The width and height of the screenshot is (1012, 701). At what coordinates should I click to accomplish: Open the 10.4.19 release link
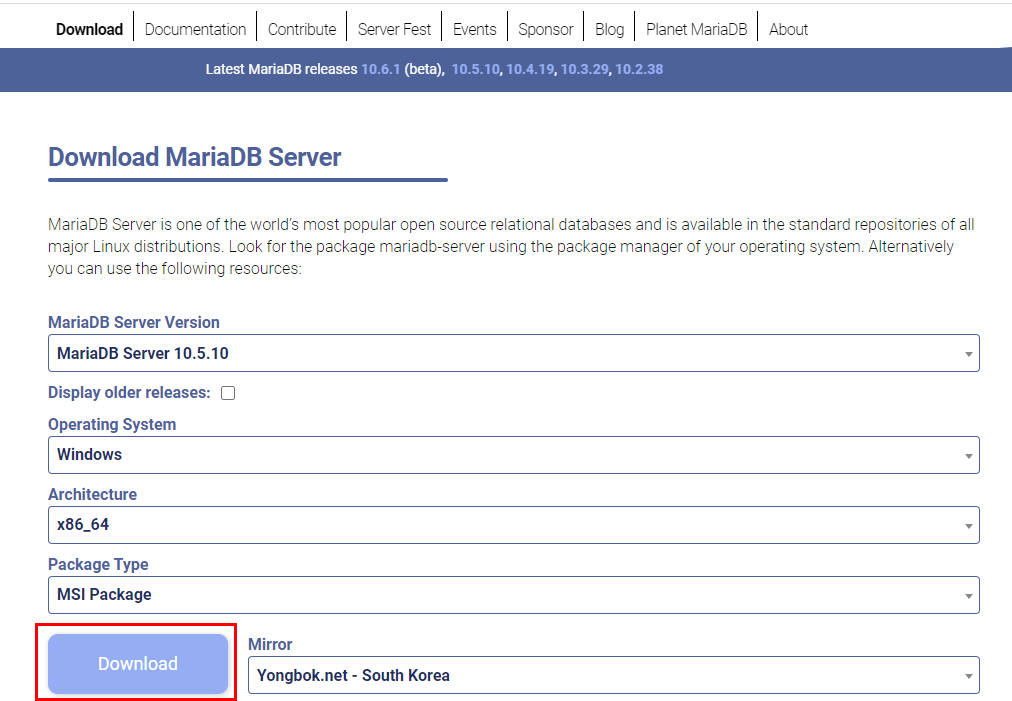(530, 69)
